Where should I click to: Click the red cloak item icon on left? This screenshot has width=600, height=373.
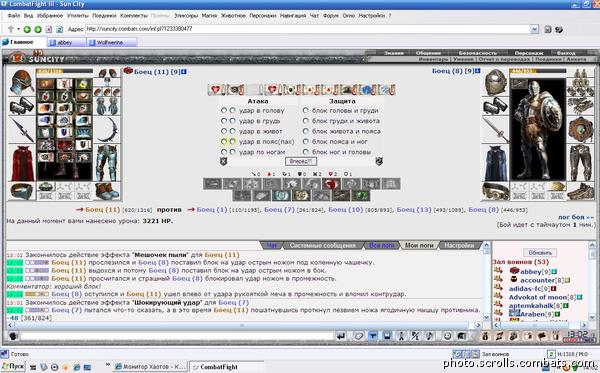point(22,164)
